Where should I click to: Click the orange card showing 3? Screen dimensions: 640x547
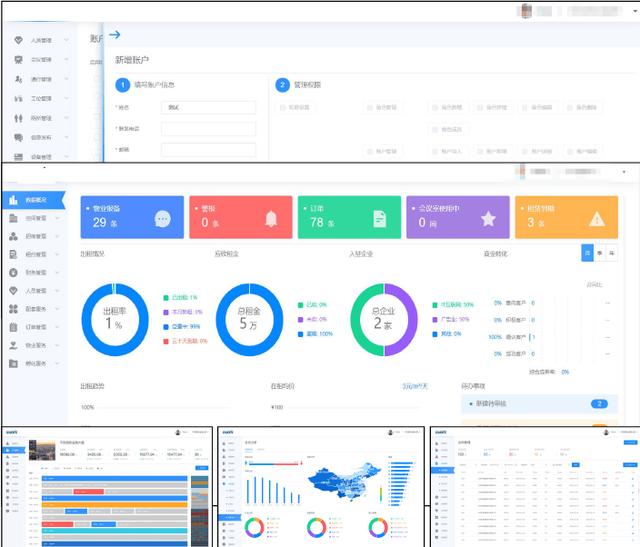click(x=567, y=217)
